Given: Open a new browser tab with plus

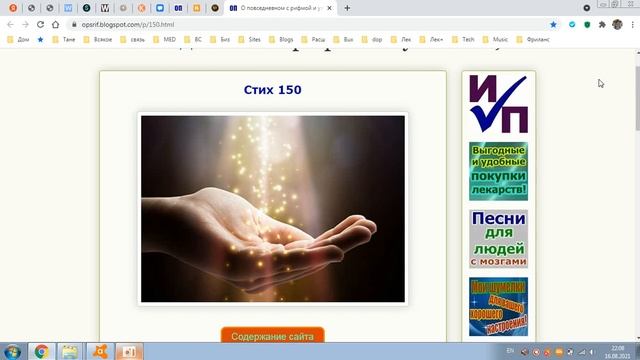Looking at the screenshot, I should click(347, 8).
